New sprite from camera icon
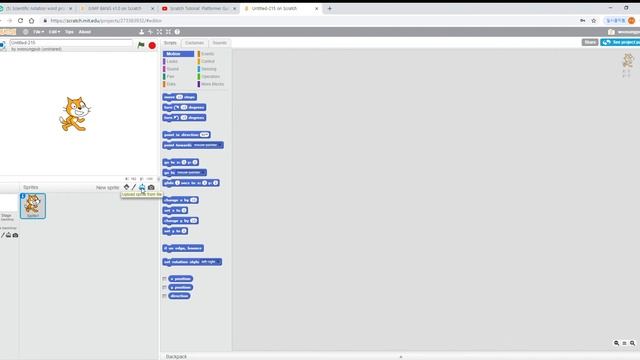The image size is (640, 360). [151, 187]
